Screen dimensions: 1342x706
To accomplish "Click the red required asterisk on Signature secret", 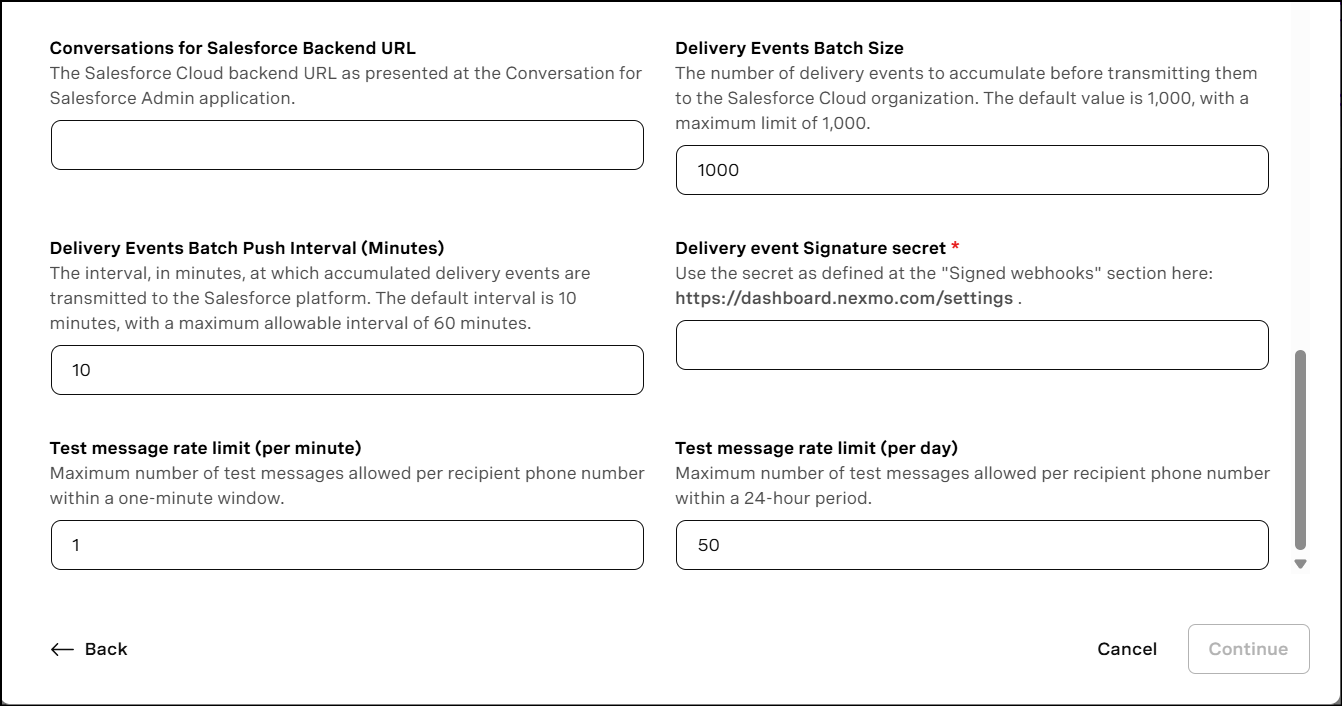I will point(955,247).
